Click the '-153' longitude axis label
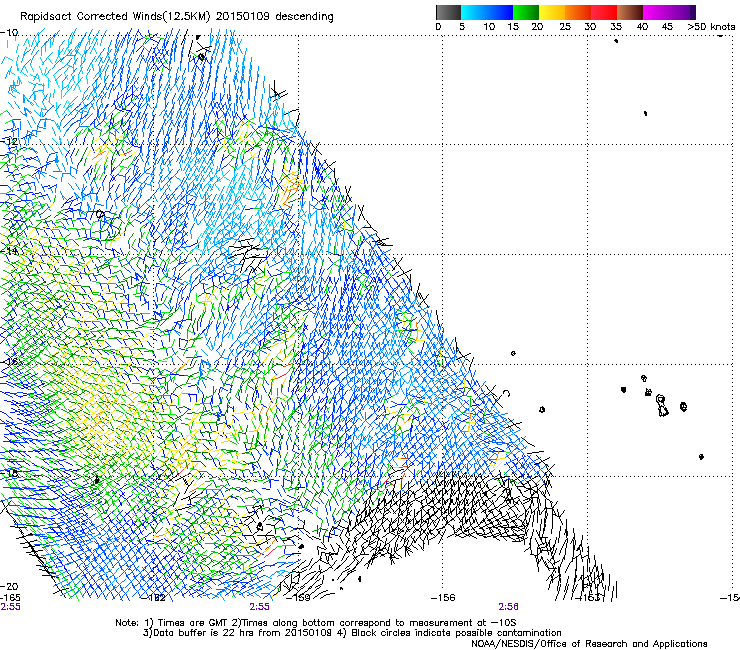740x650 pixels. (588, 598)
